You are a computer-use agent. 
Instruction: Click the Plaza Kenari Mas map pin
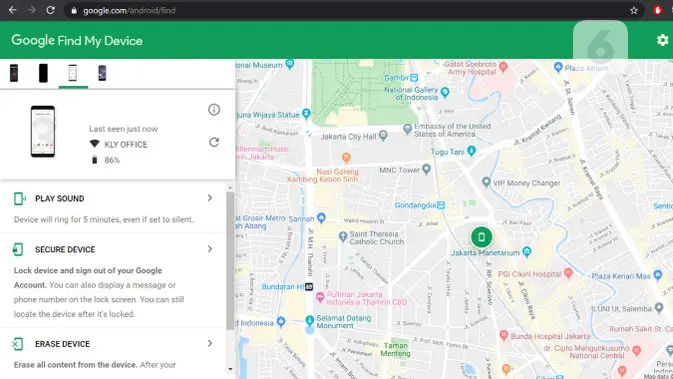pos(658,276)
